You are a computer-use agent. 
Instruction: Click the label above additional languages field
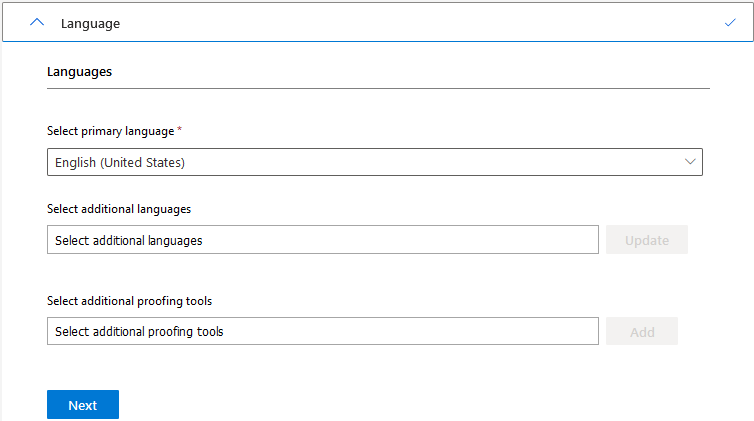click(x=119, y=209)
